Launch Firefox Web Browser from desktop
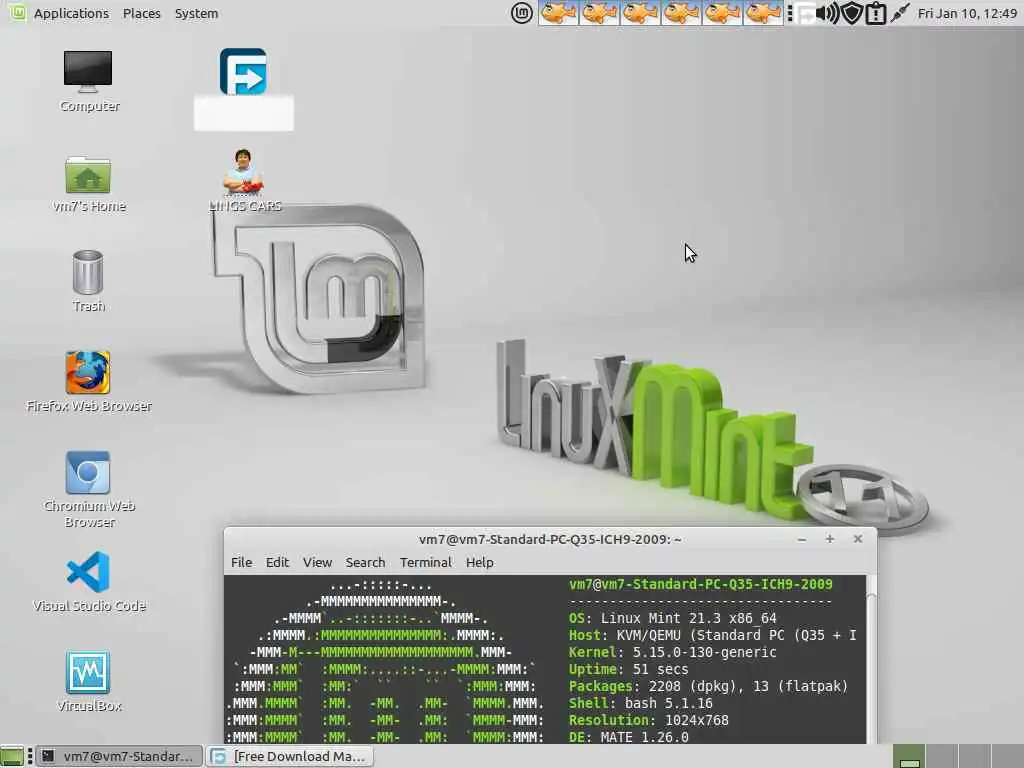 pos(88,381)
